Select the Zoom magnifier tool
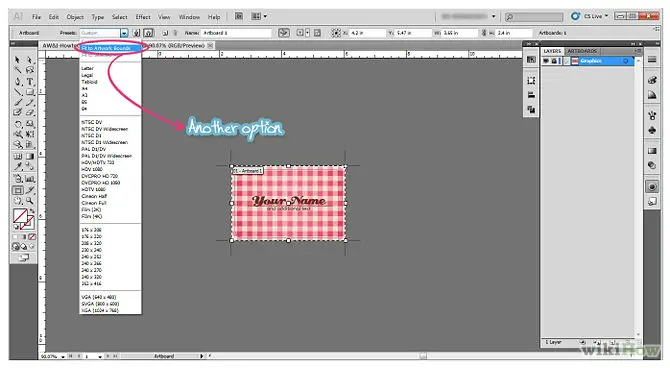This screenshot has width=670, height=368. pos(30,200)
